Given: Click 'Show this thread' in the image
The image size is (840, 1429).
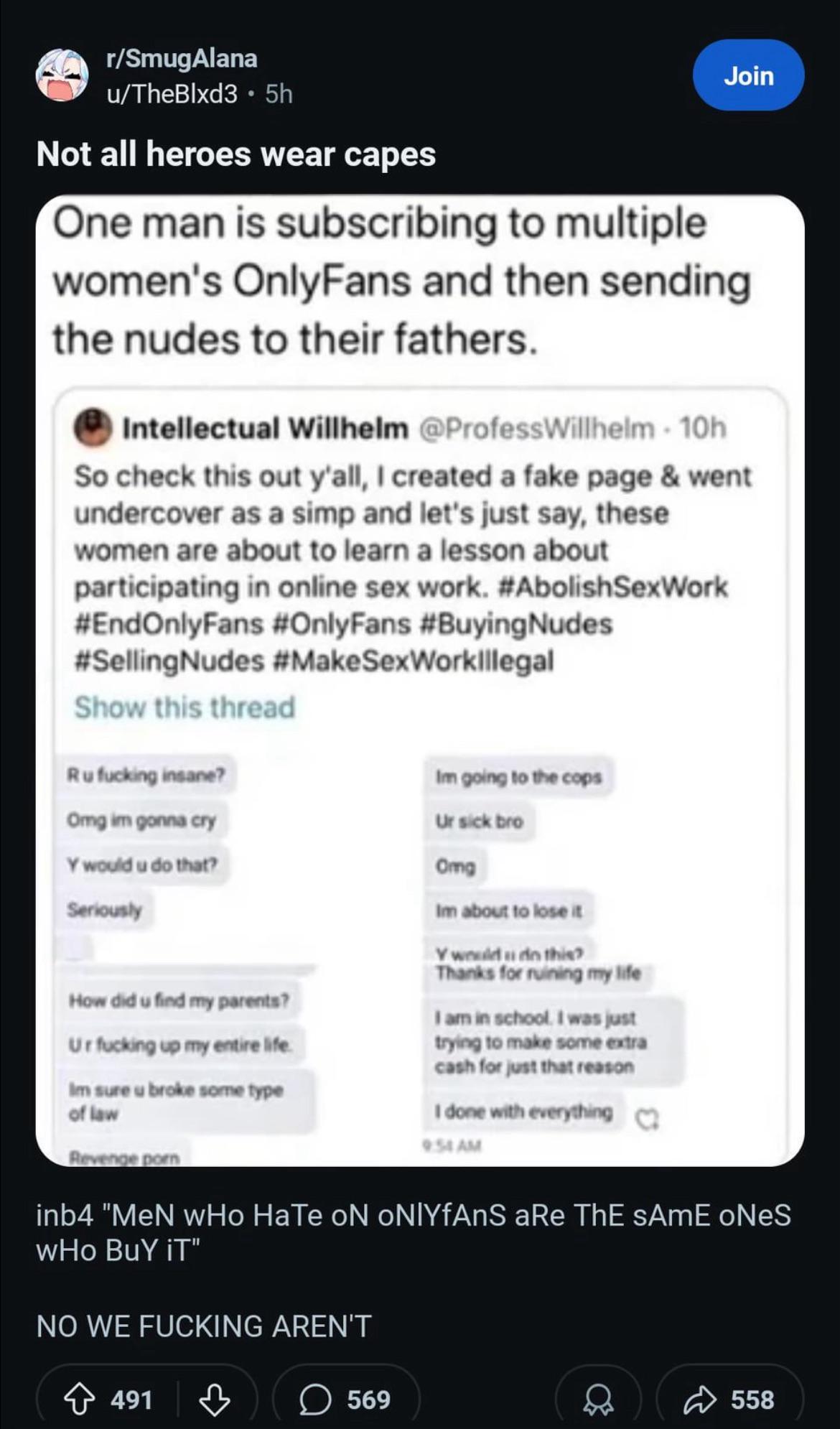Looking at the screenshot, I should pyautogui.click(x=185, y=707).
